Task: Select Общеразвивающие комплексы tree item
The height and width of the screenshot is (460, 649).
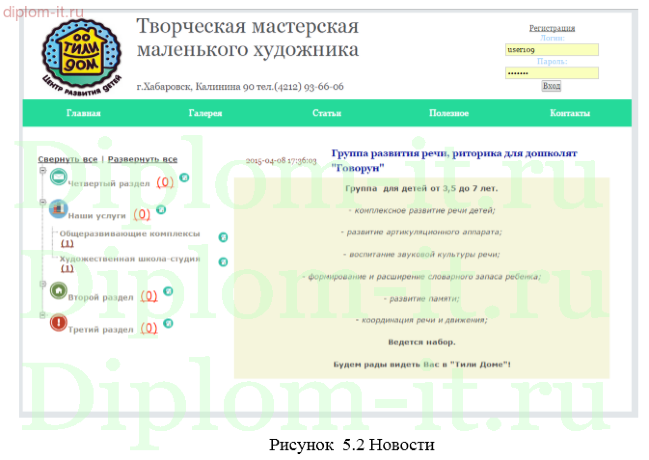Action: 130,234
